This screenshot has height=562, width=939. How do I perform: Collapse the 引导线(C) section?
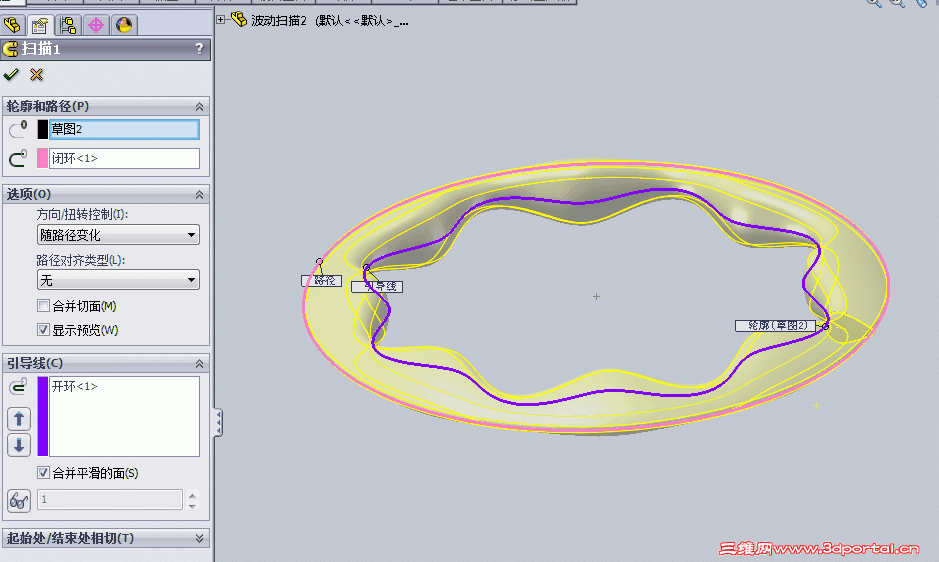[x=199, y=364]
